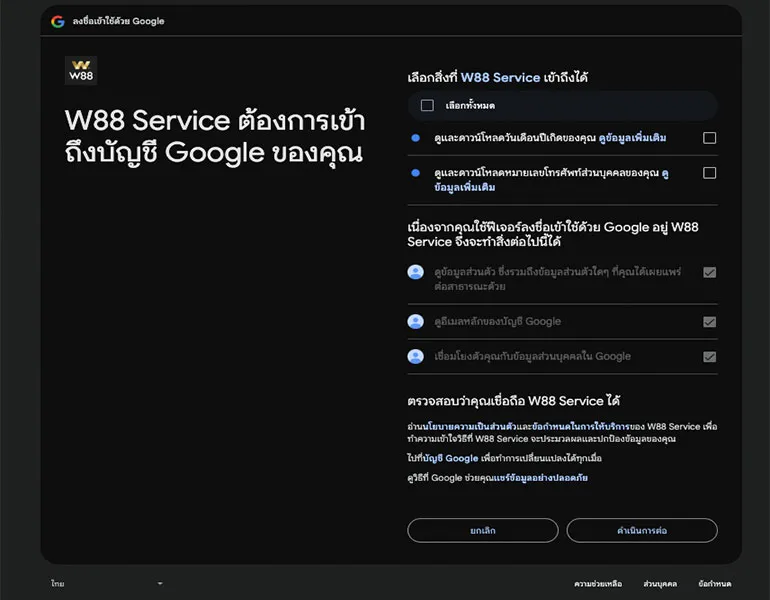Open ส่วนบุคคล (privacy) footer link
The width and height of the screenshot is (770, 600).
660,584
